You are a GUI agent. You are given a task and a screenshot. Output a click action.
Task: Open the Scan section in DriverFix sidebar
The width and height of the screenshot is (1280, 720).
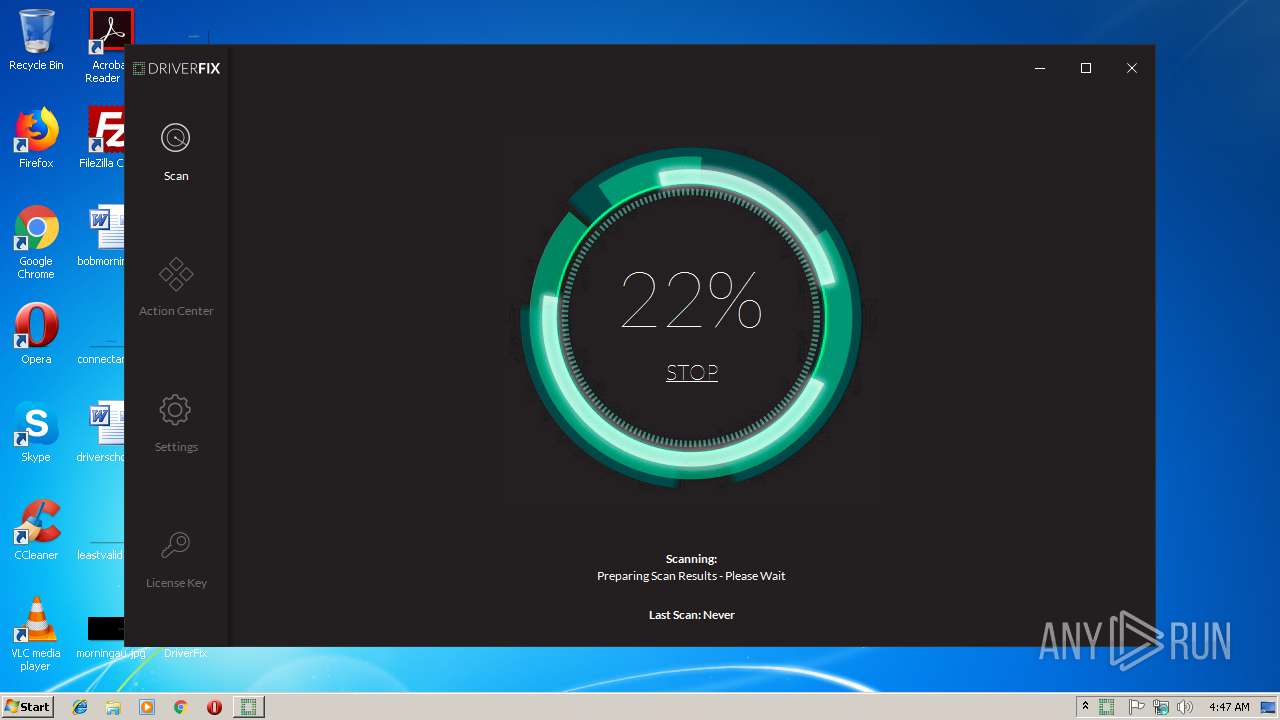[x=176, y=152]
